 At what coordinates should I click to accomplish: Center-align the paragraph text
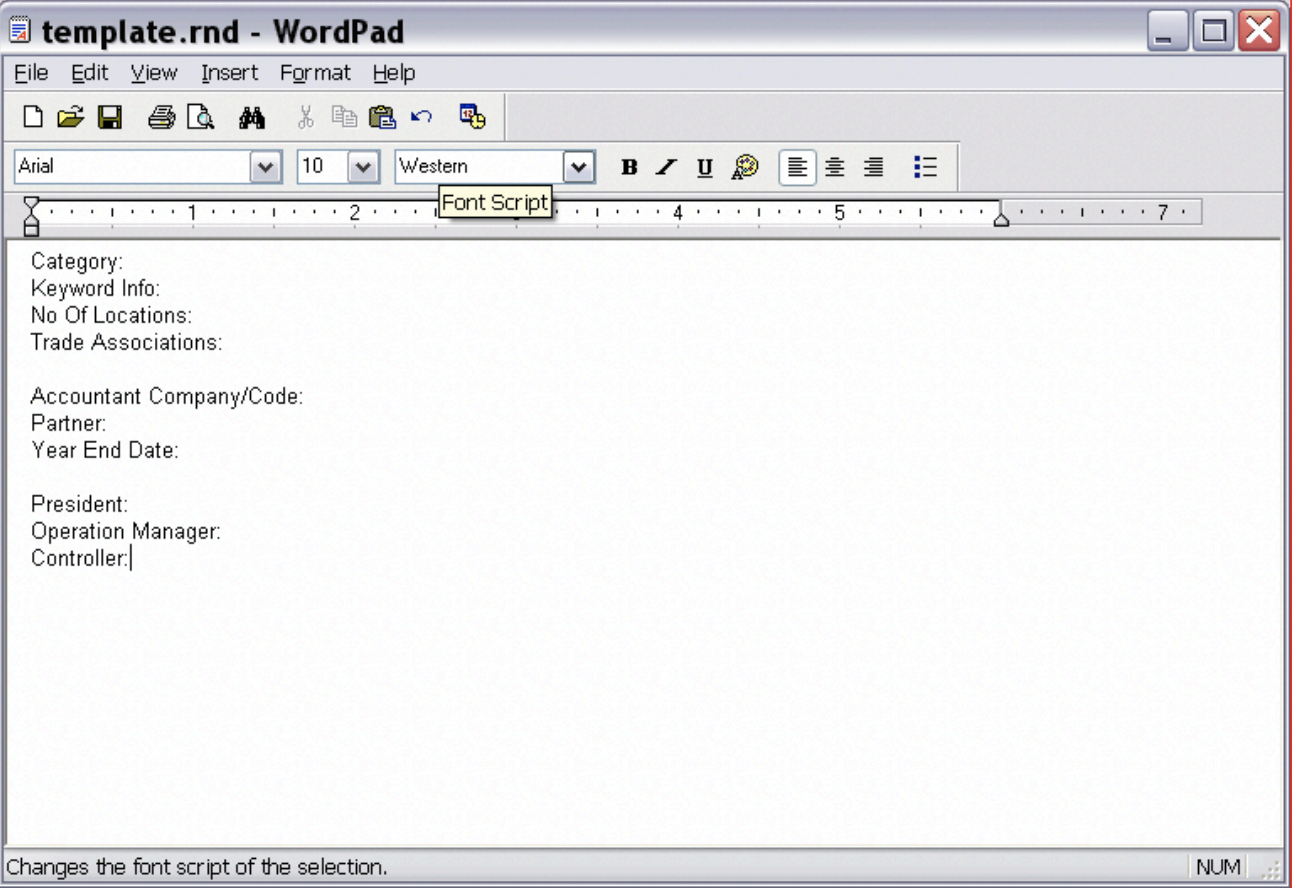pyautogui.click(x=835, y=168)
